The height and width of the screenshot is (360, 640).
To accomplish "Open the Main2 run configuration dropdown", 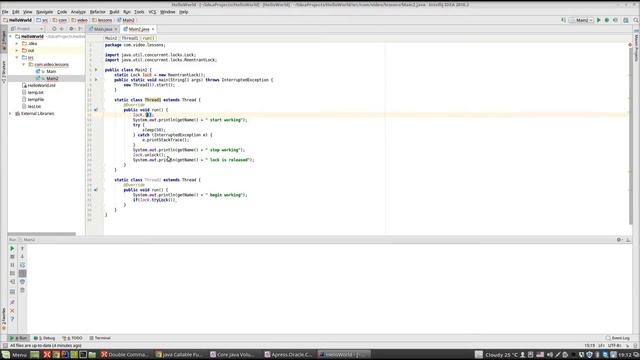I will coord(581,20).
